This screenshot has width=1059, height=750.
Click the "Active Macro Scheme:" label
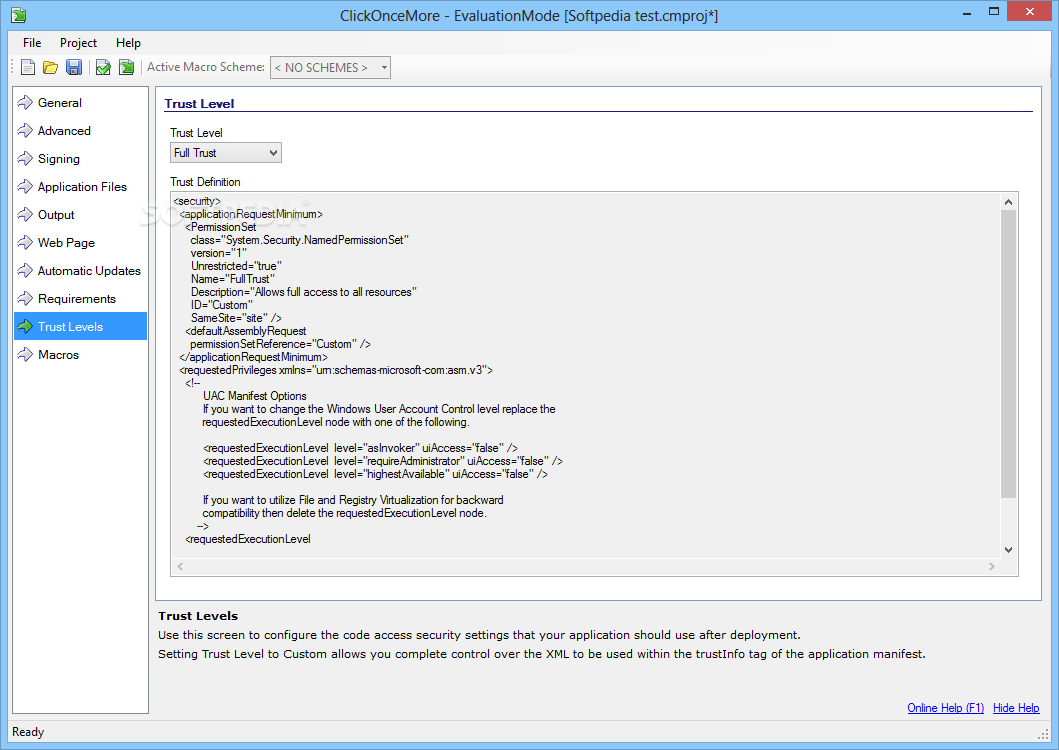point(206,67)
